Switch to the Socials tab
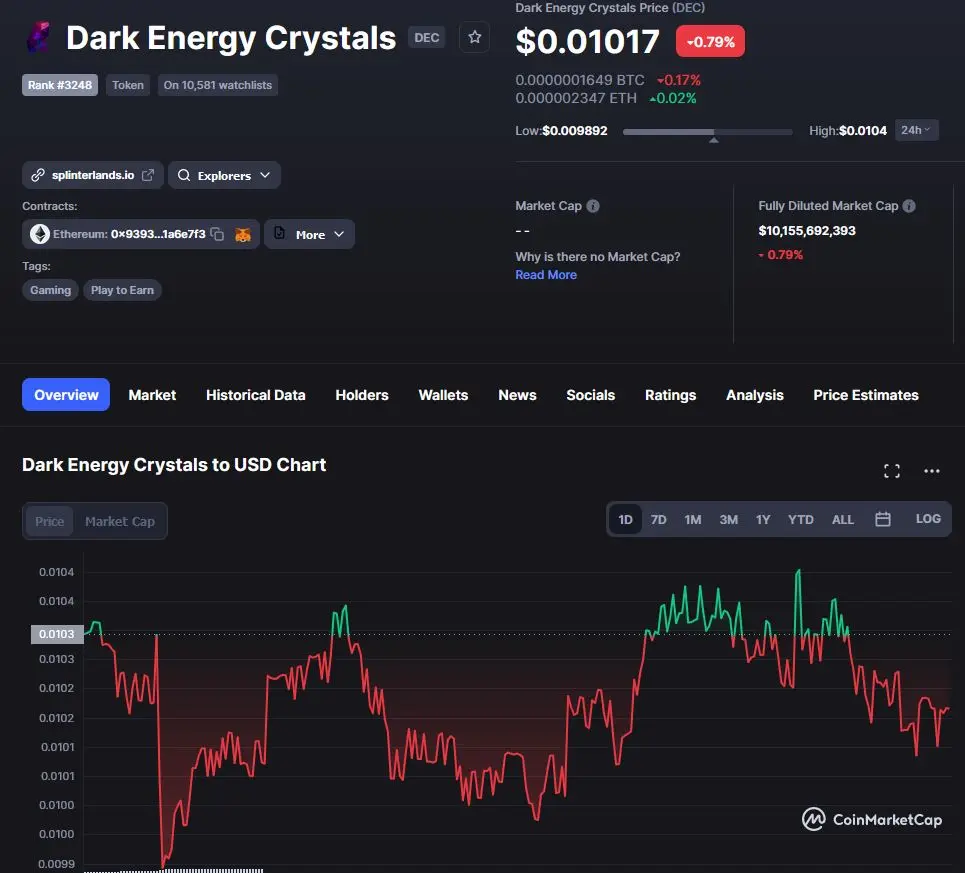Screen dimensions: 965x873 [590, 395]
